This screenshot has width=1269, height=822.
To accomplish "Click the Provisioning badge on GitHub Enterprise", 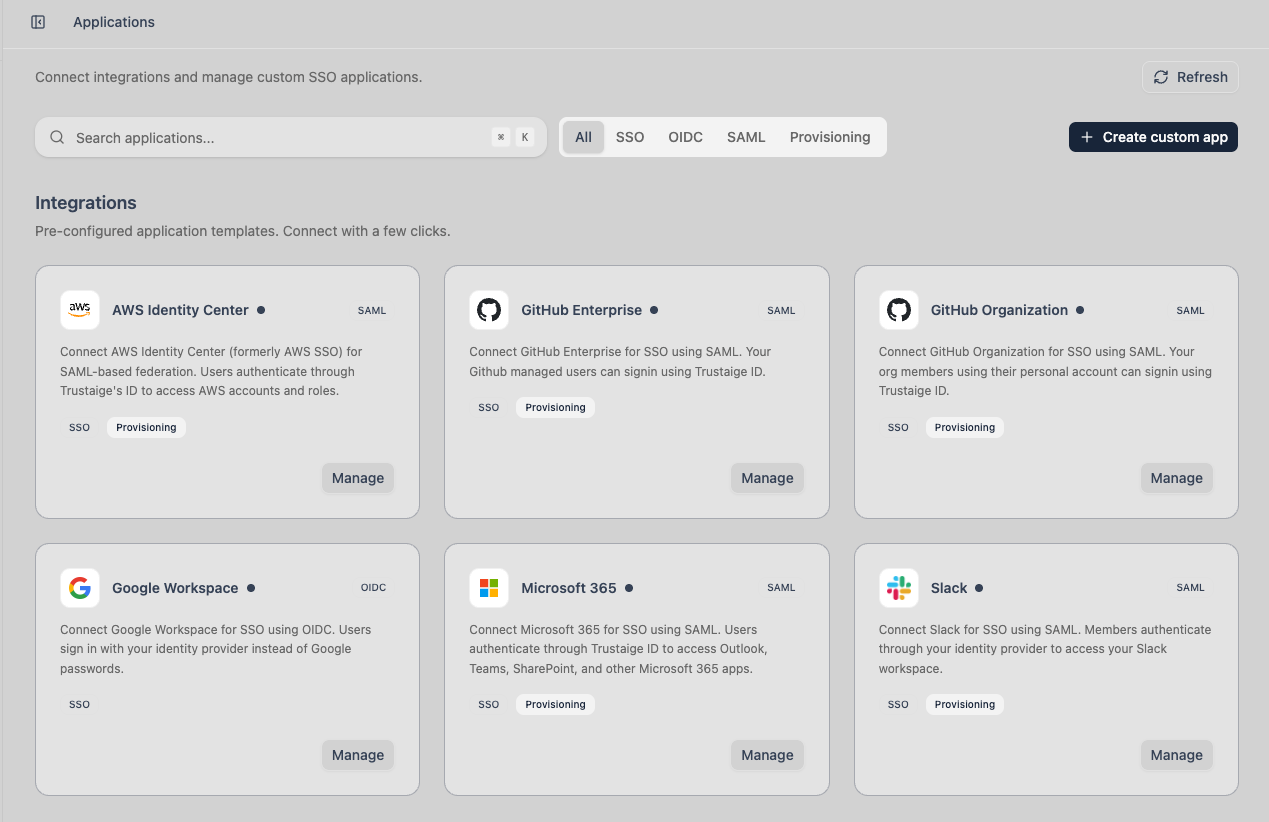I will [x=555, y=407].
